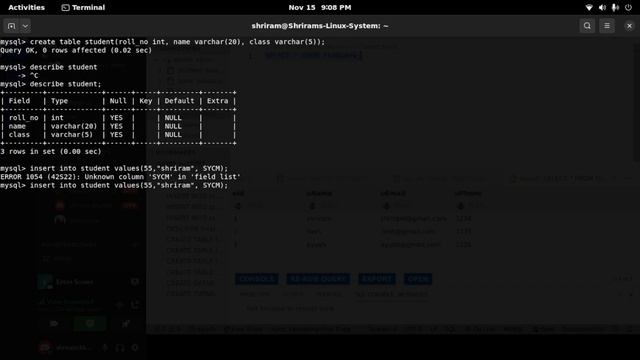640x360 pixels.
Task: Click CONSOLE button in background window
Action: pyautogui.click(x=257, y=279)
